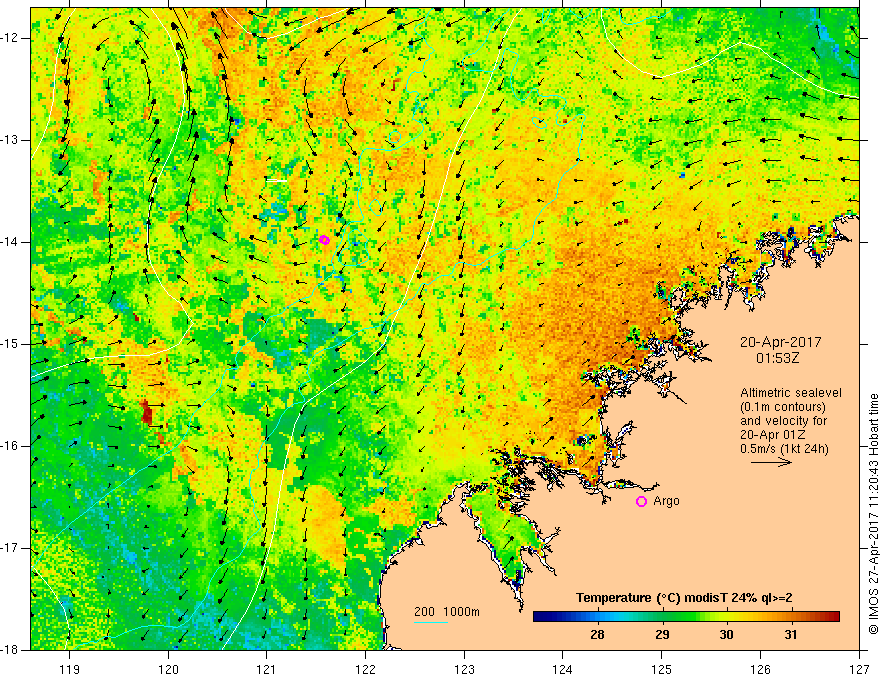Click the Argo legend circle marker

[641, 502]
